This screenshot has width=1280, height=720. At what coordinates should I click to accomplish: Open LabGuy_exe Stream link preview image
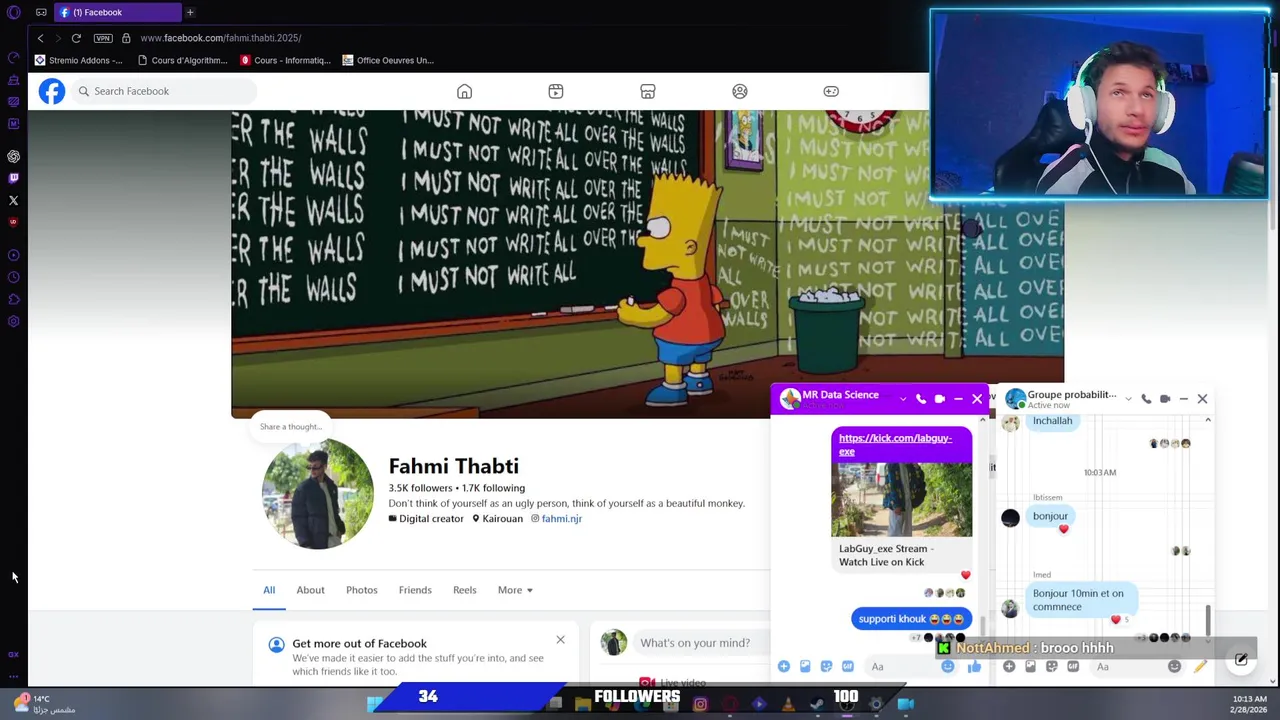[x=901, y=499]
